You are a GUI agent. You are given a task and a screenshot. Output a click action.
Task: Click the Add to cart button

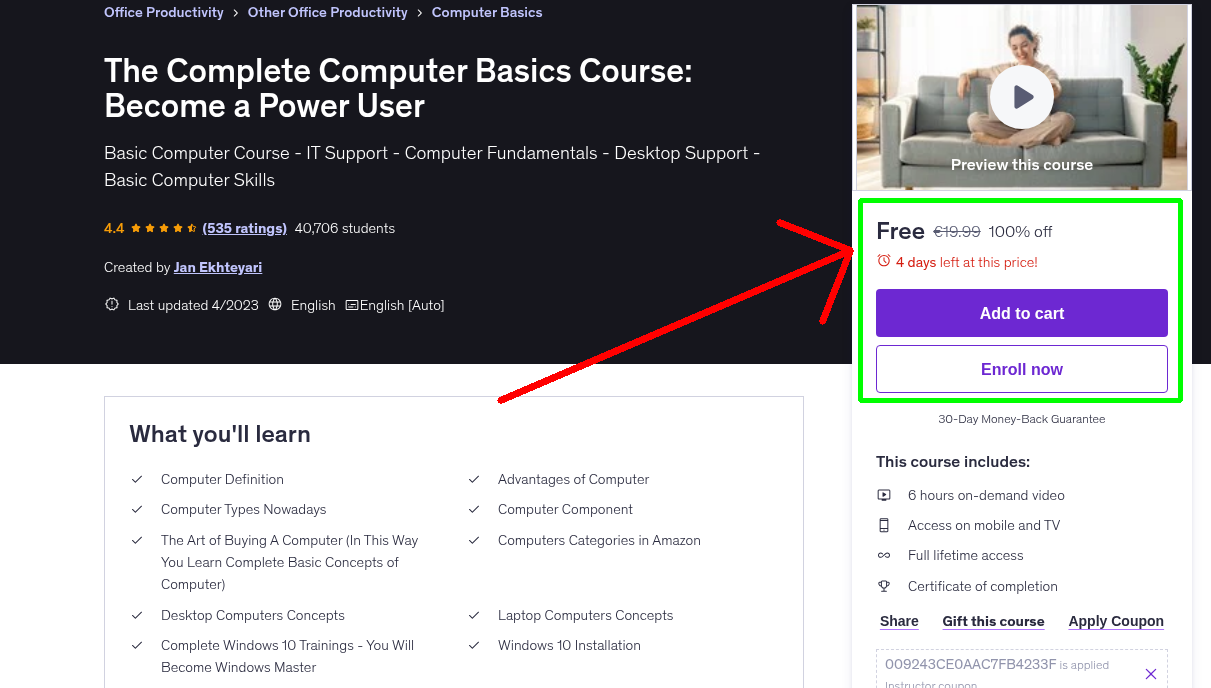pyautogui.click(x=1022, y=313)
